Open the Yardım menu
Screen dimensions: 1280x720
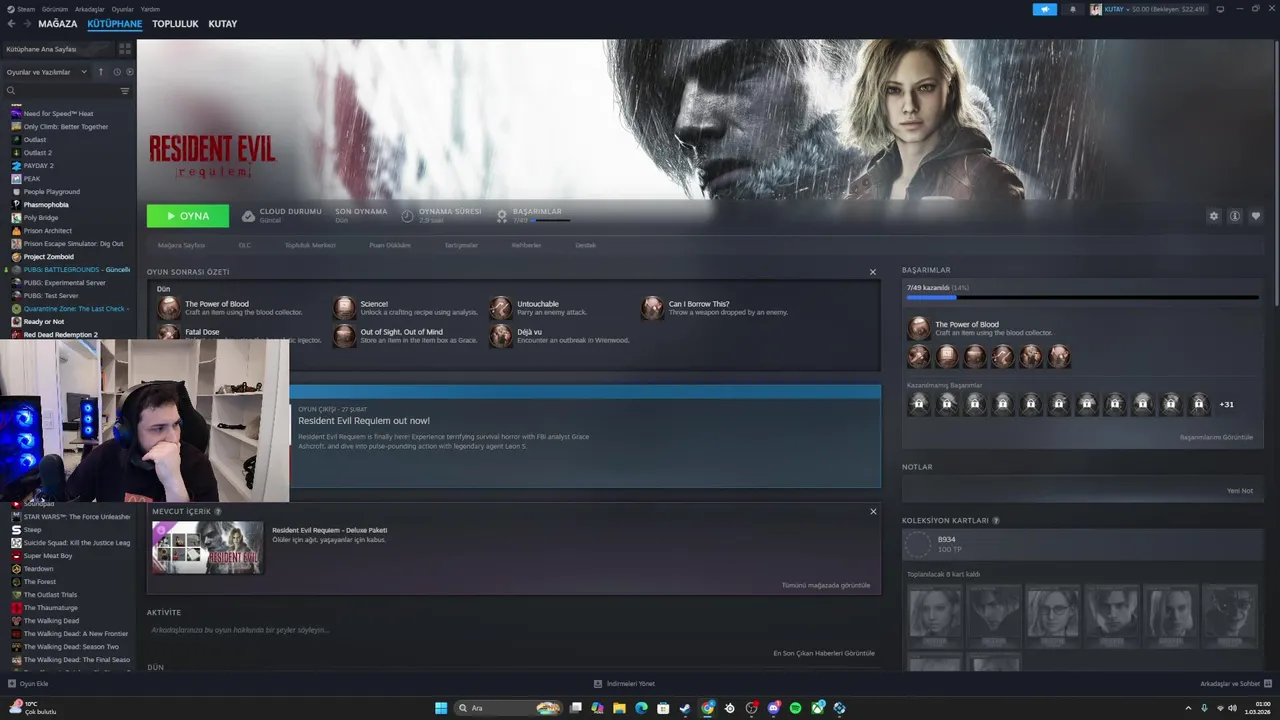tap(151, 9)
